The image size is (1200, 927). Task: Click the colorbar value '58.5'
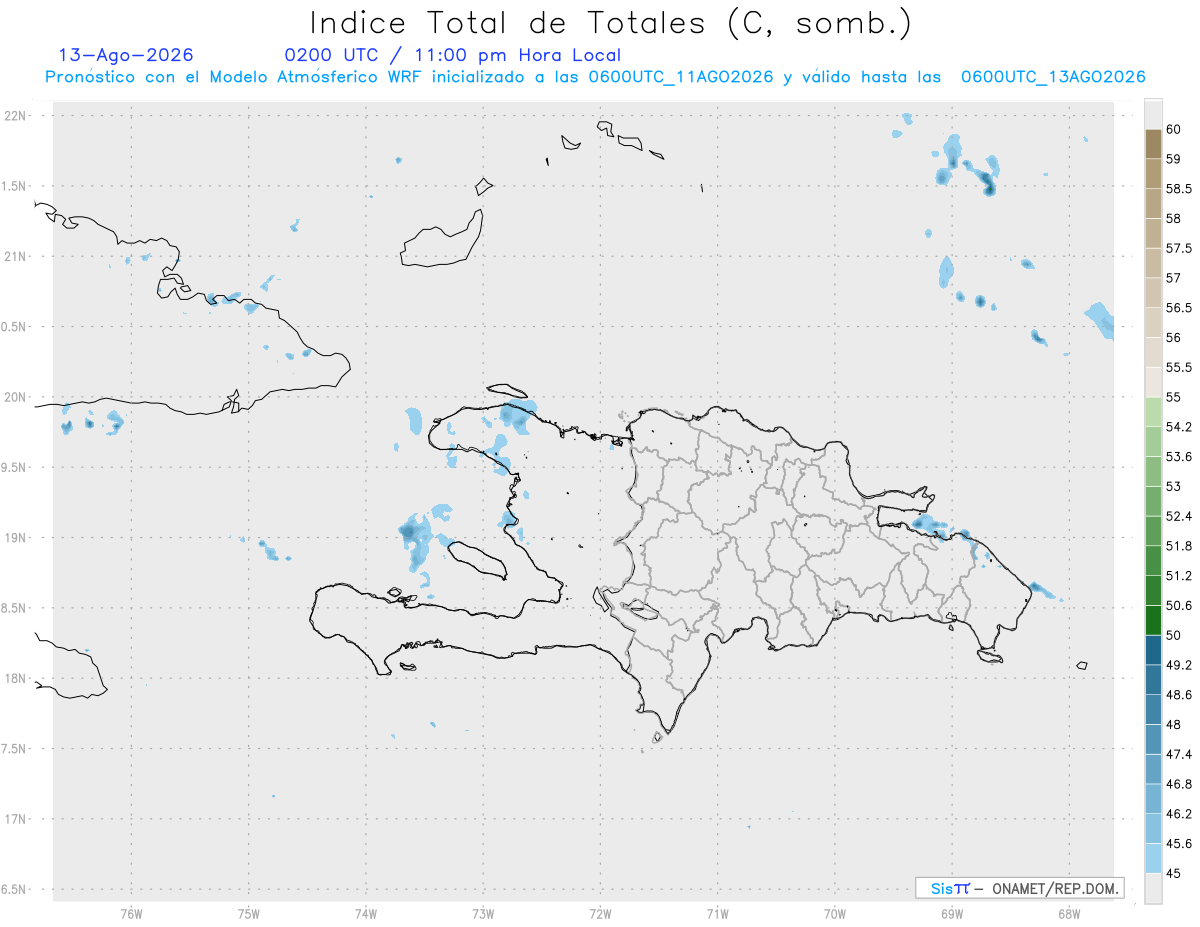point(1179,188)
